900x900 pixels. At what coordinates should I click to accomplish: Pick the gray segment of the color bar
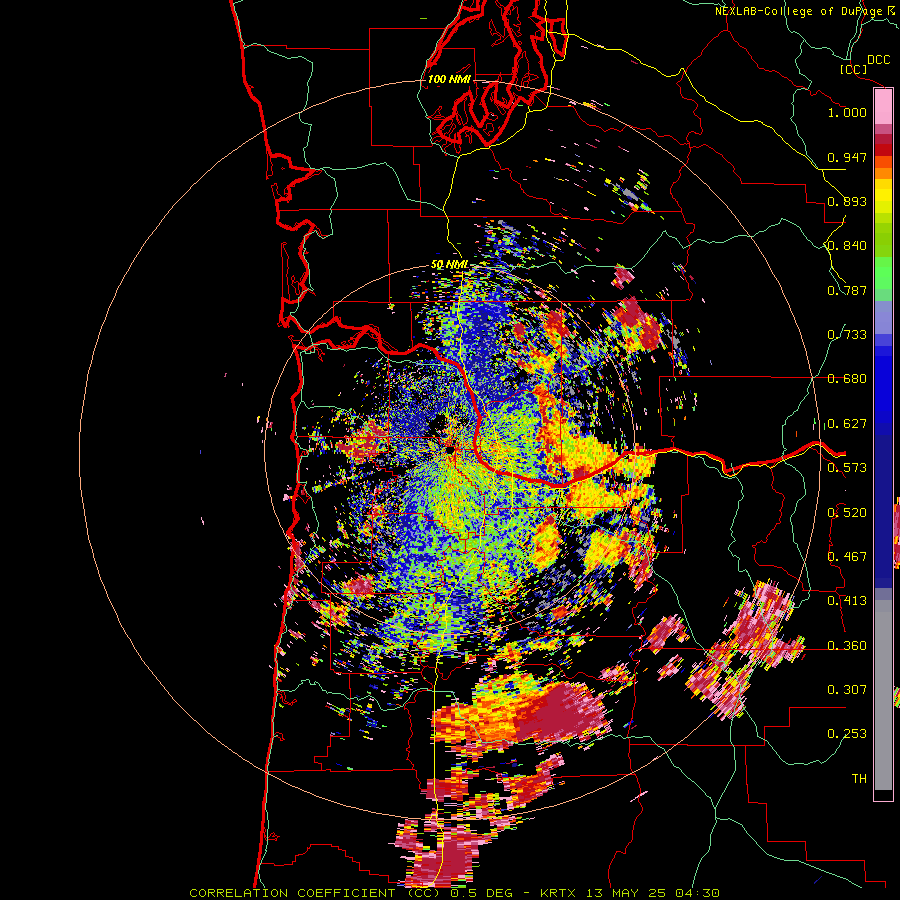pos(883,695)
